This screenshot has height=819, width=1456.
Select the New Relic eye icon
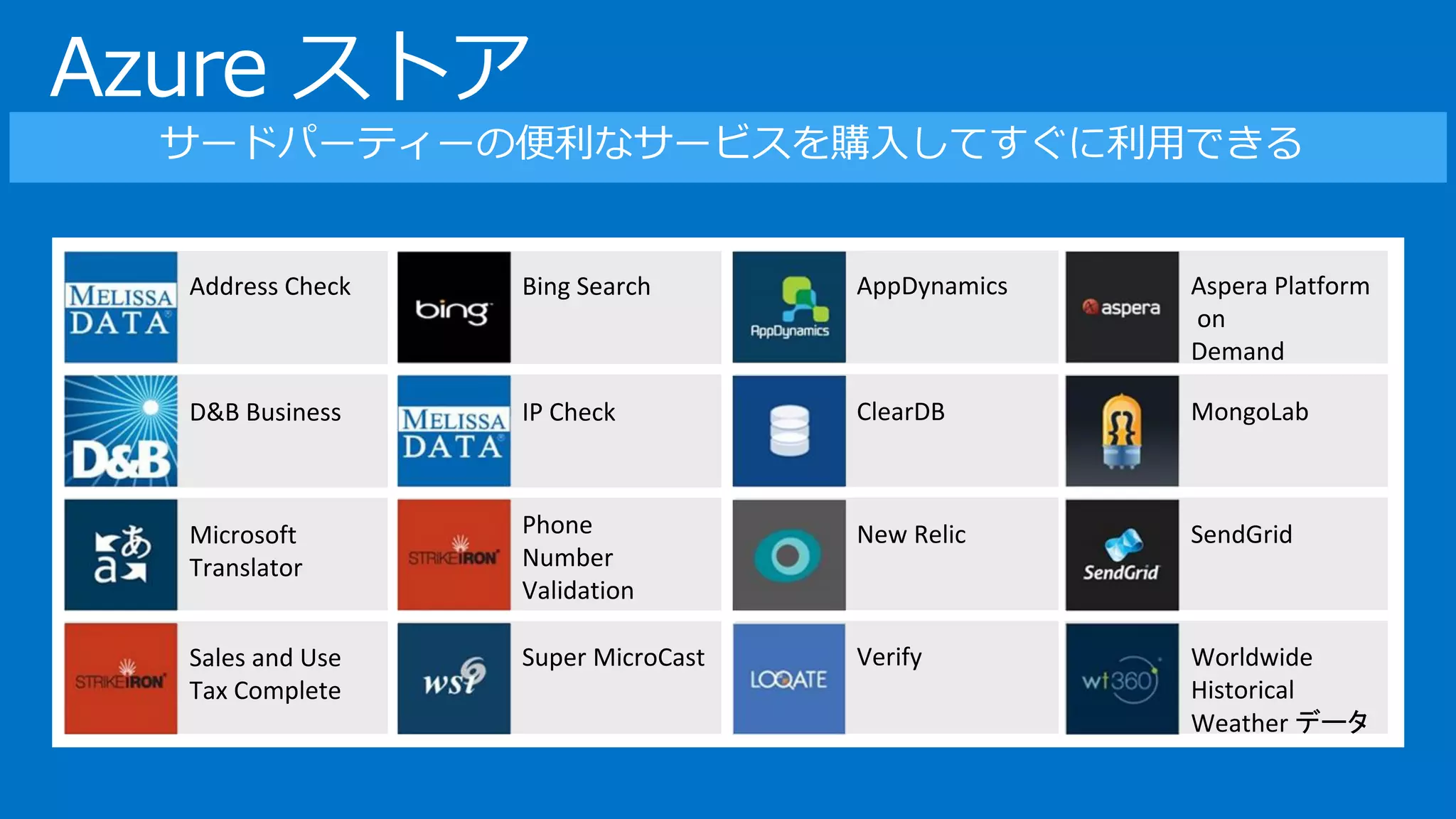click(x=789, y=555)
